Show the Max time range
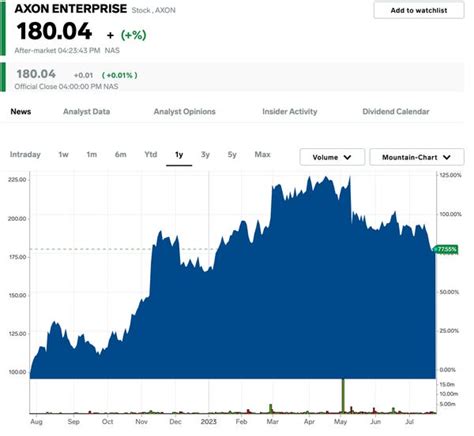This screenshot has width=474, height=436. (262, 155)
